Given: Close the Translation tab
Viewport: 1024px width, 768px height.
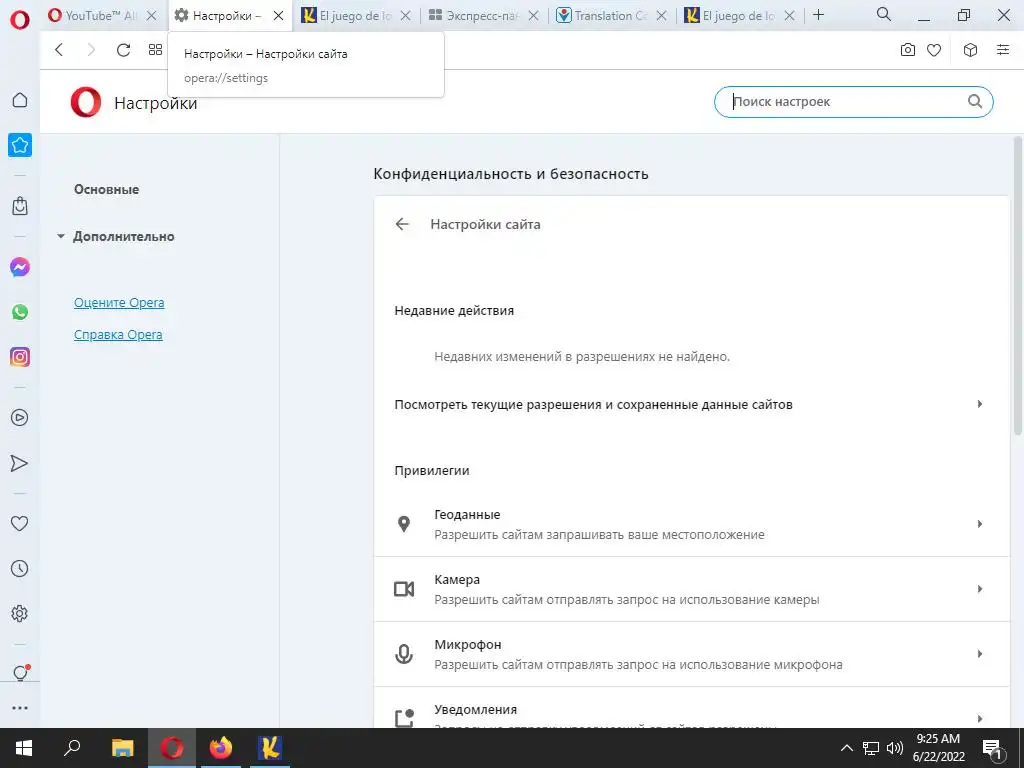Looking at the screenshot, I should [x=662, y=16].
